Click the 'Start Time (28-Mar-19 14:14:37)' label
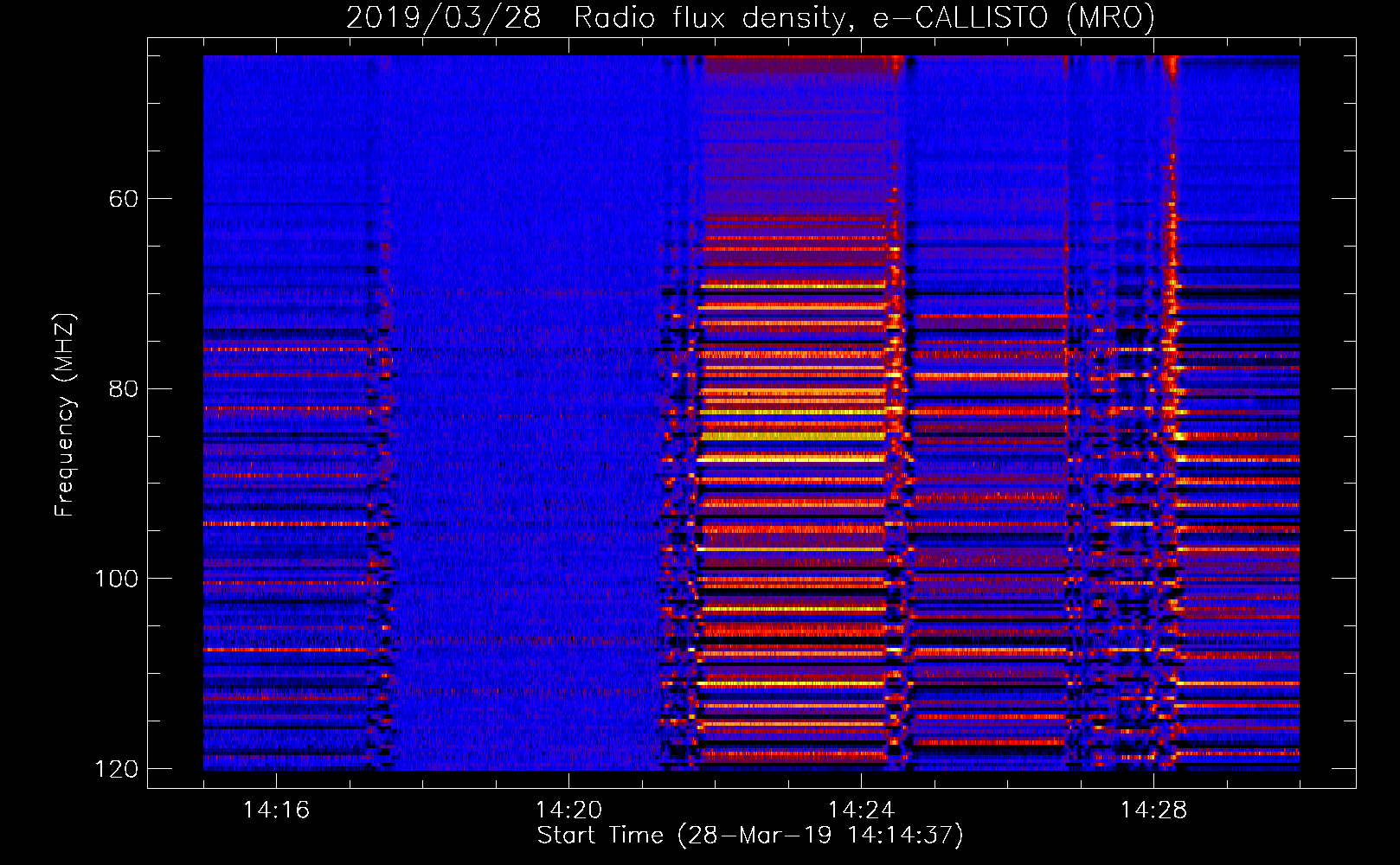 [750, 836]
